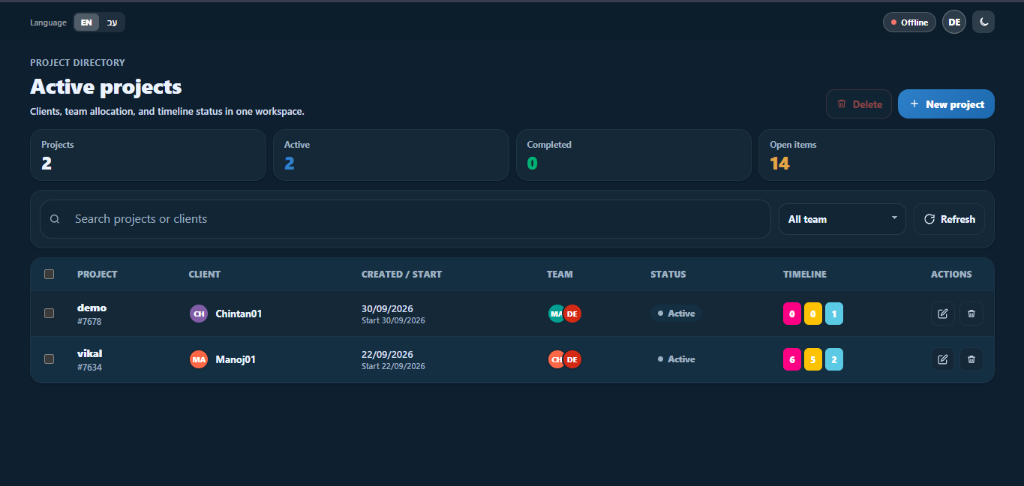Switch language to Hebrew

112,22
